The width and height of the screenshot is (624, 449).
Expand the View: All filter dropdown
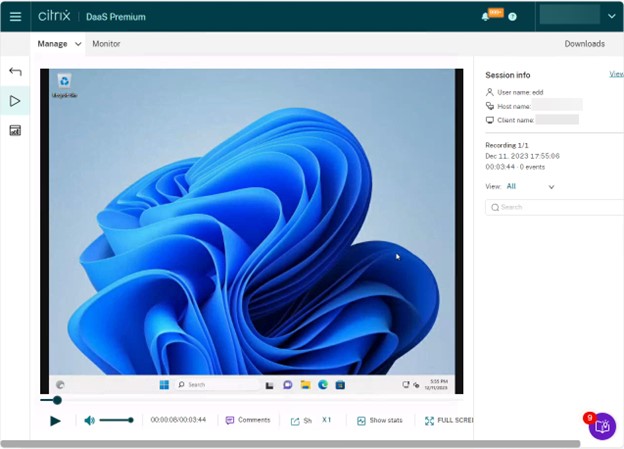click(x=530, y=186)
